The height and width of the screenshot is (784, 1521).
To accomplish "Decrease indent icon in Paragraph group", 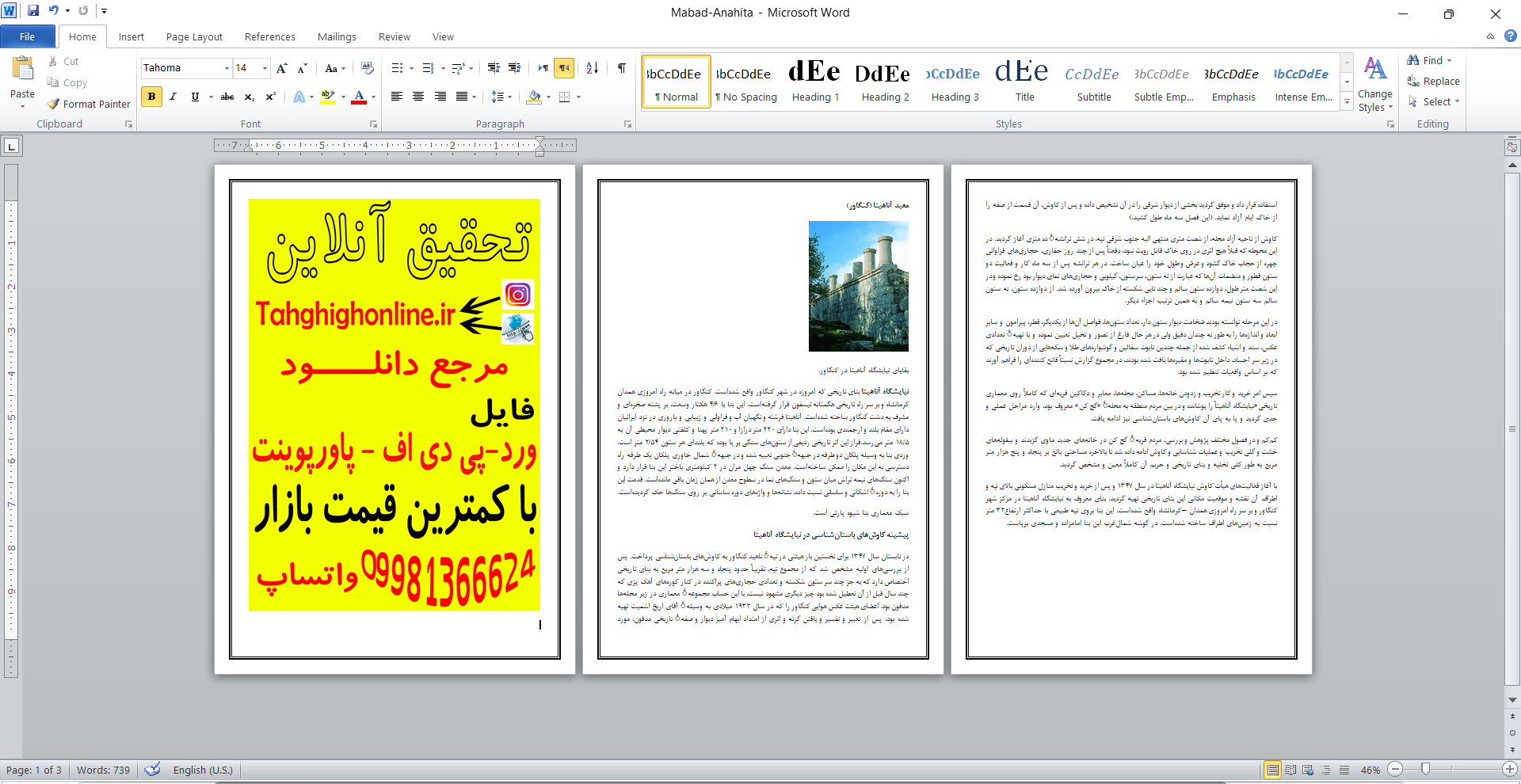I will point(494,68).
